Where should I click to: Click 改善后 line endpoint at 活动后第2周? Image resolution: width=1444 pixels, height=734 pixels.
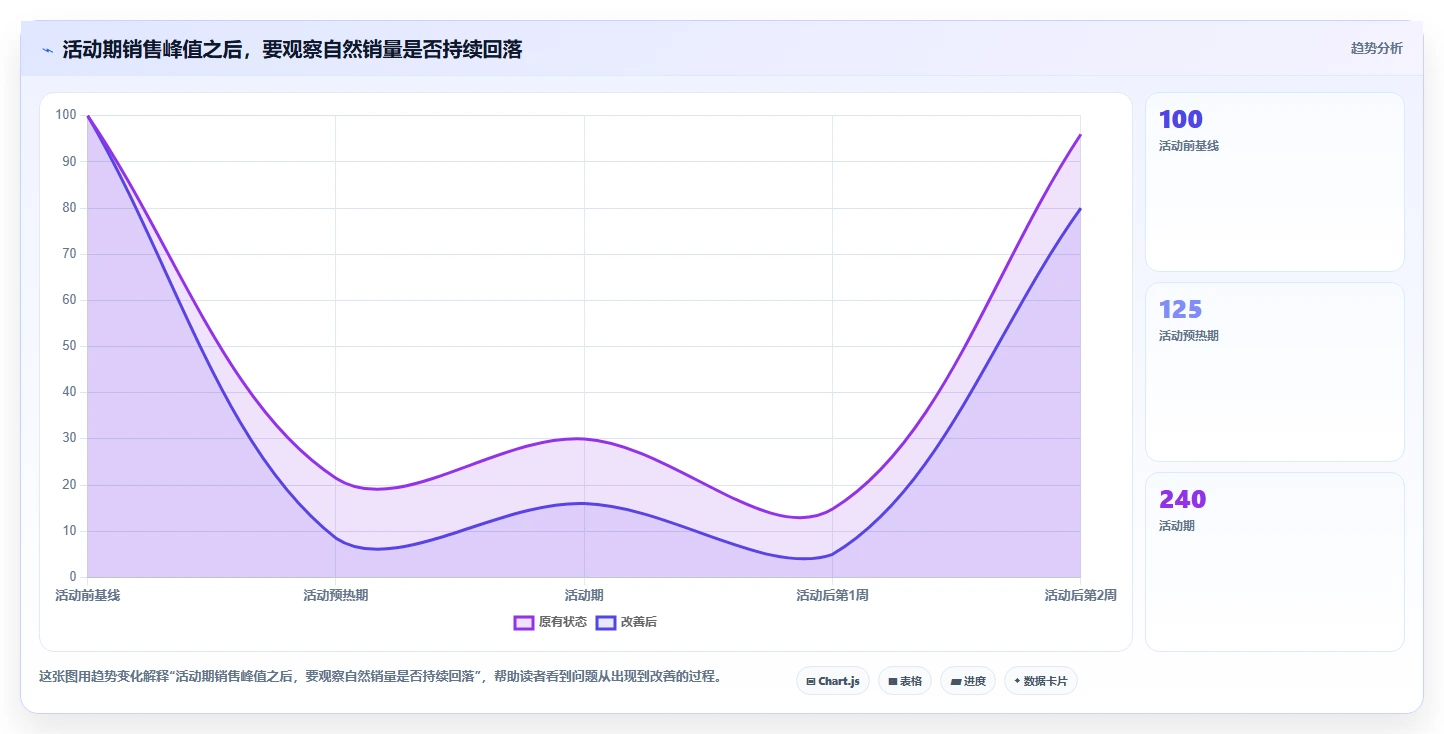tap(1080, 208)
